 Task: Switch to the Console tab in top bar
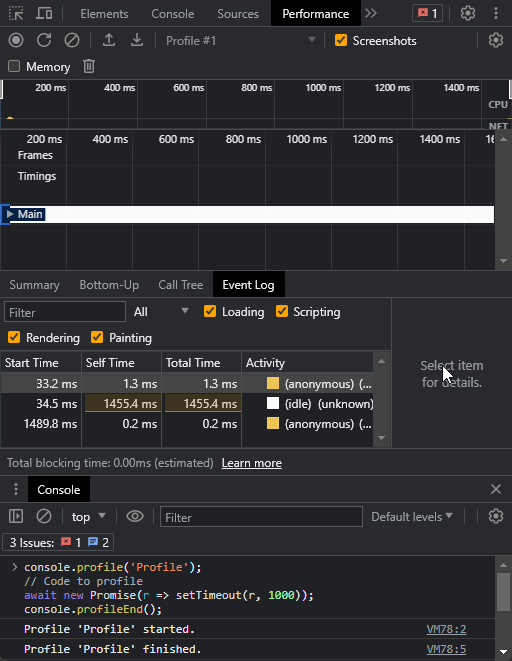click(173, 14)
